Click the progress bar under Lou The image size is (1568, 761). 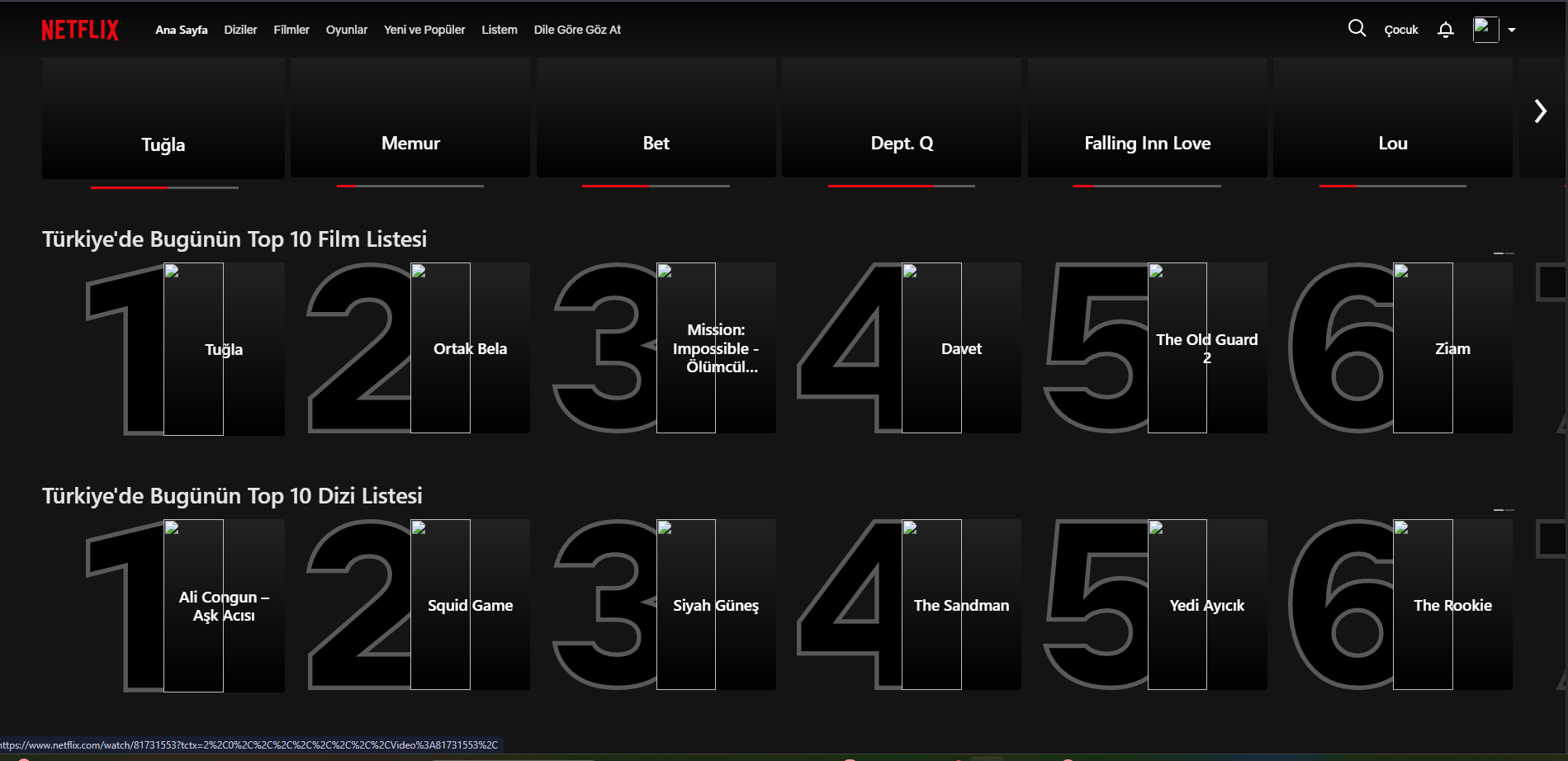[x=1393, y=187]
